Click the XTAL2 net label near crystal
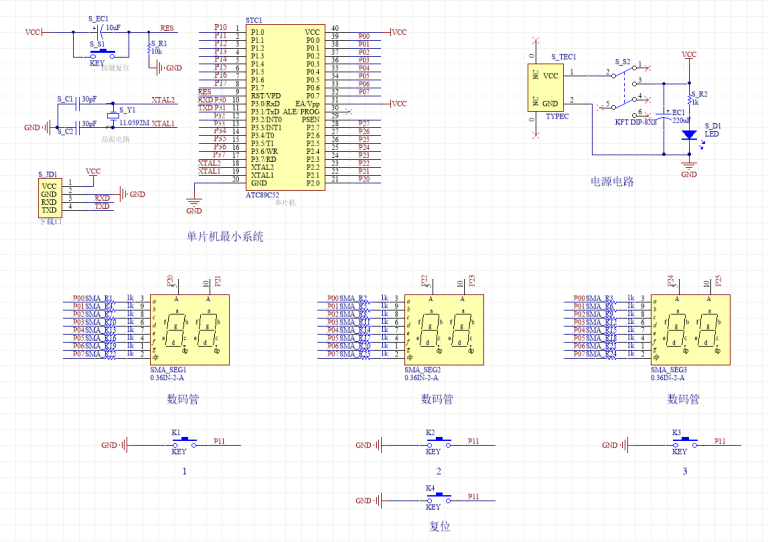The height and width of the screenshot is (542, 768). [x=163, y=100]
